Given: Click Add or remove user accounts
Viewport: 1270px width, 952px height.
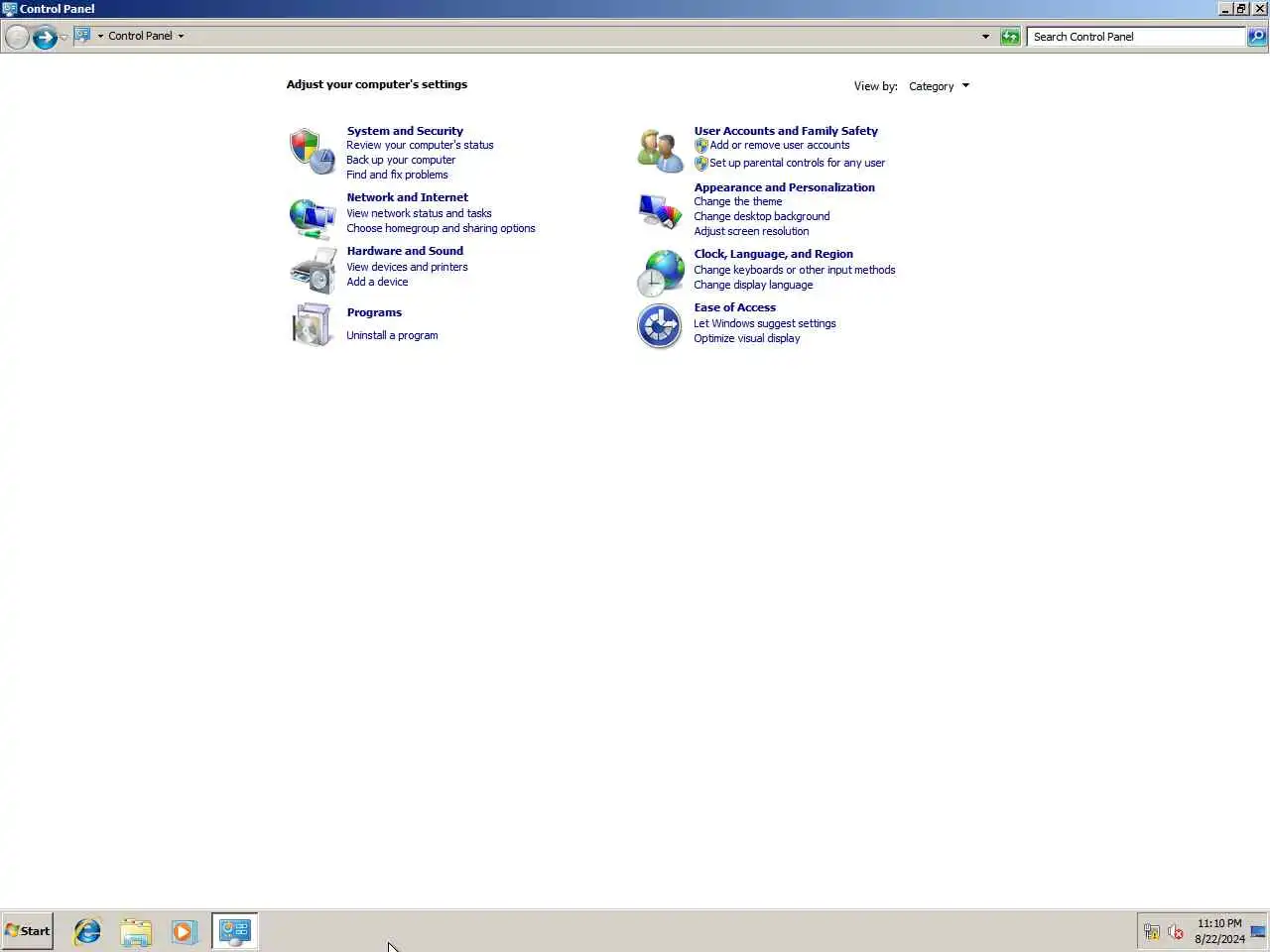Looking at the screenshot, I should click(780, 145).
